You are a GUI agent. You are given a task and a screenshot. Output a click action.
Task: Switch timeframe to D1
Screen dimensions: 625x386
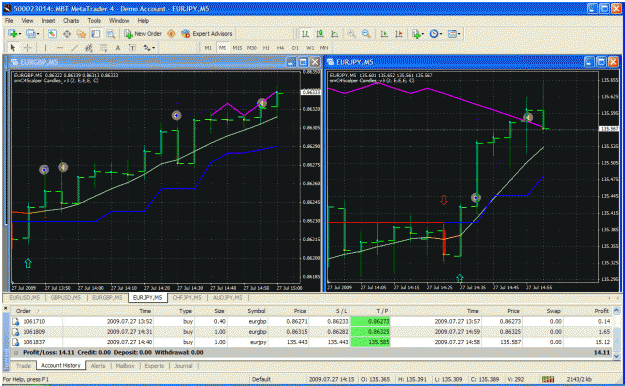(295, 48)
